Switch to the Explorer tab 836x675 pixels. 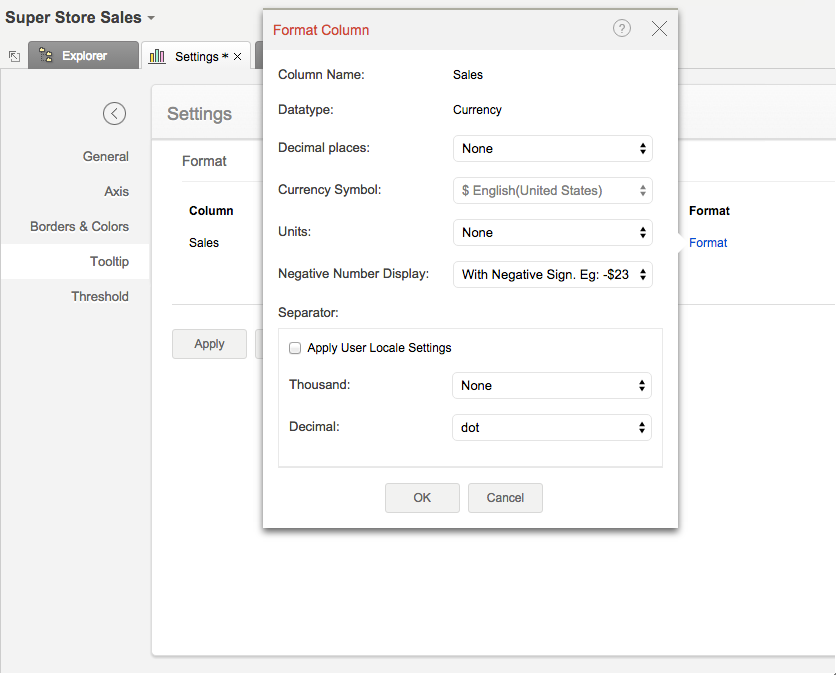pyautogui.click(x=84, y=56)
